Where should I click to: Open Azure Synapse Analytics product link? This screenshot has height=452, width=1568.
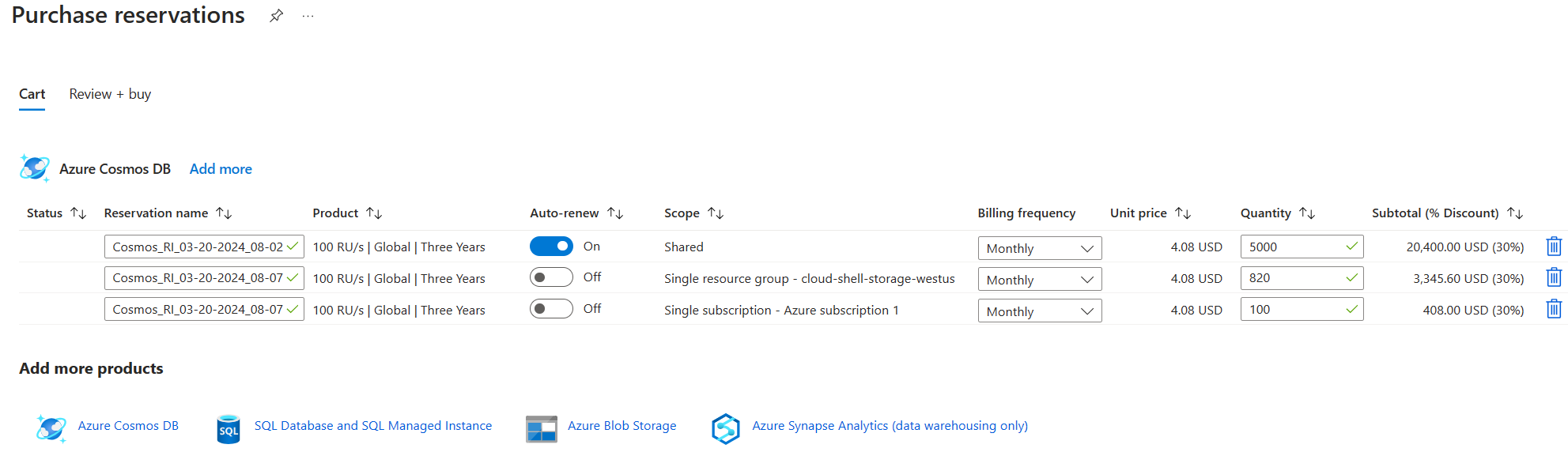point(890,426)
